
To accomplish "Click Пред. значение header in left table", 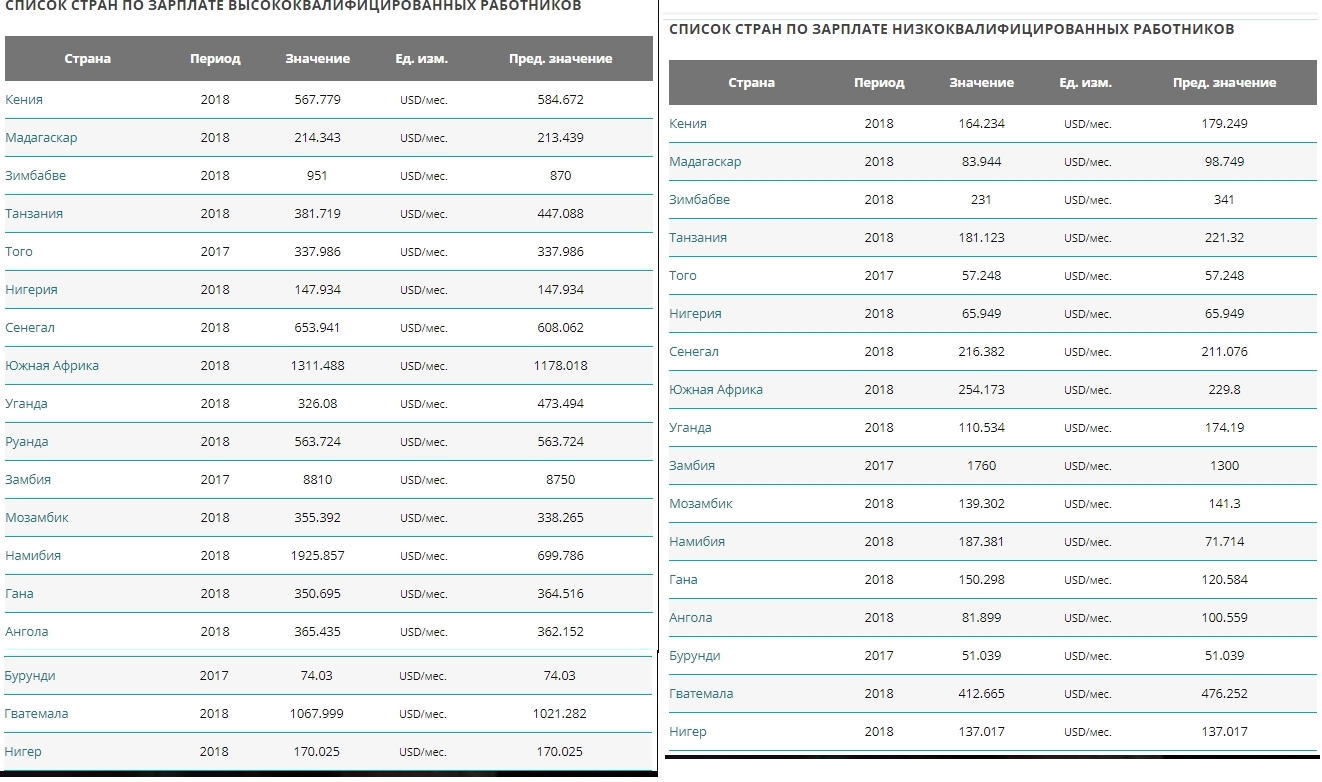I will pos(560,59).
